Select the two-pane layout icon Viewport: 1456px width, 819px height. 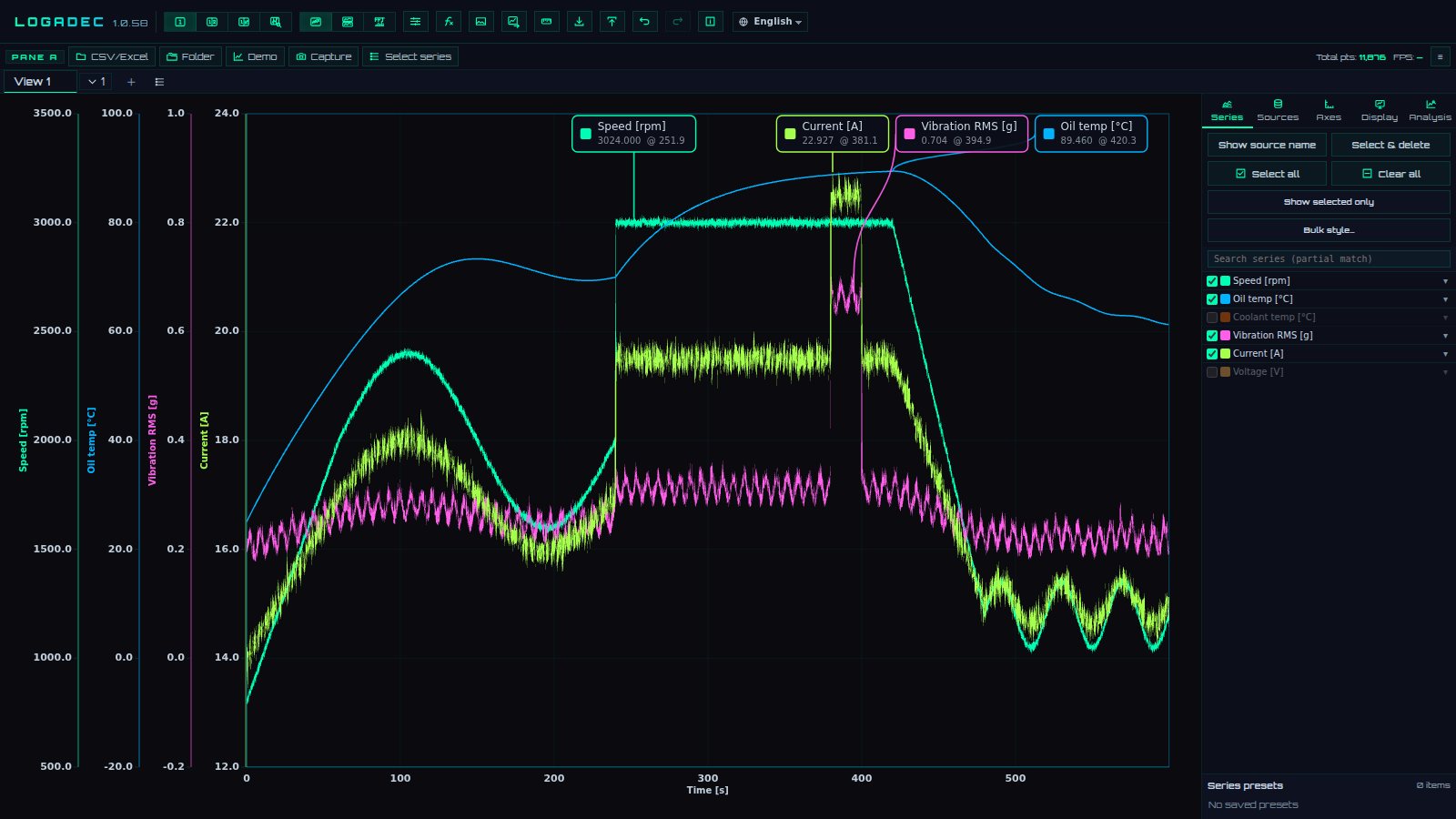coord(212,22)
